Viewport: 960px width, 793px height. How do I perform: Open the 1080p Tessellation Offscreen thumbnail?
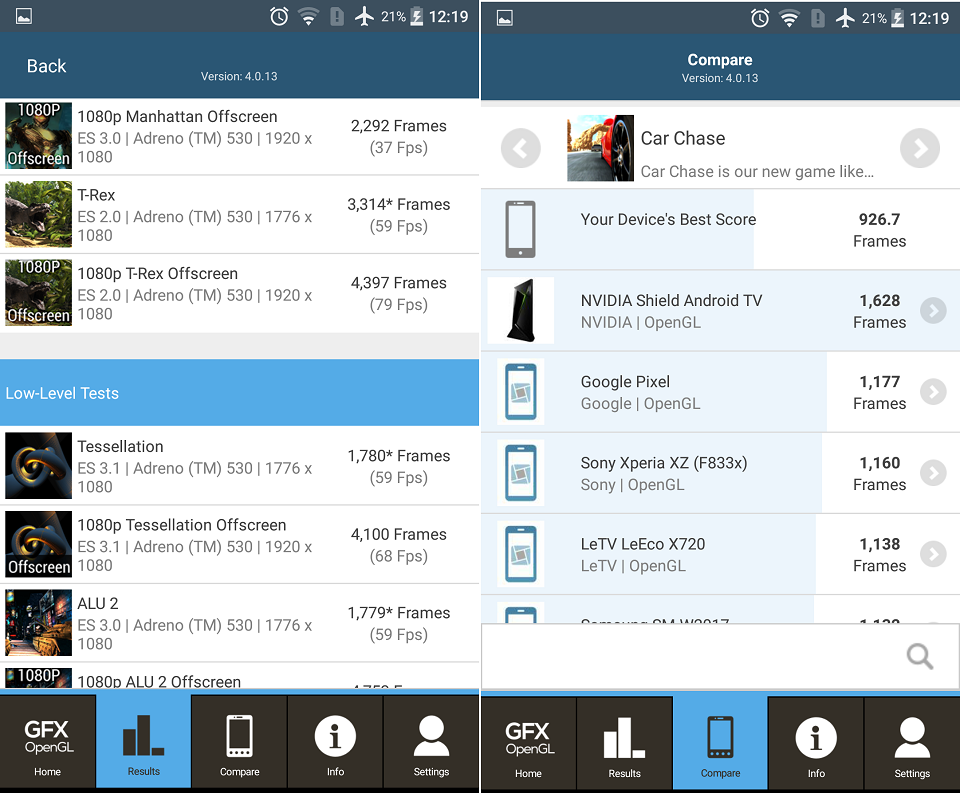point(39,544)
